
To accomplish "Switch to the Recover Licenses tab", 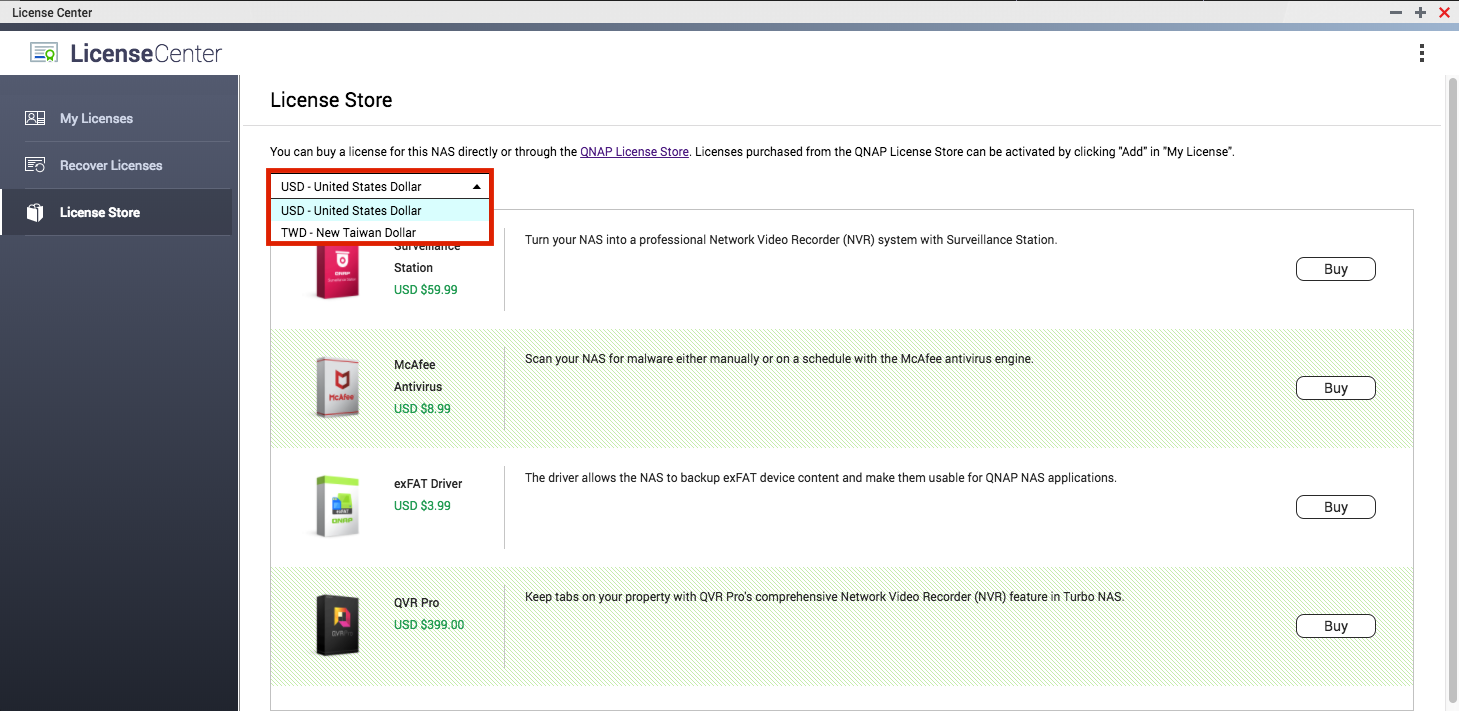I will pos(116,165).
